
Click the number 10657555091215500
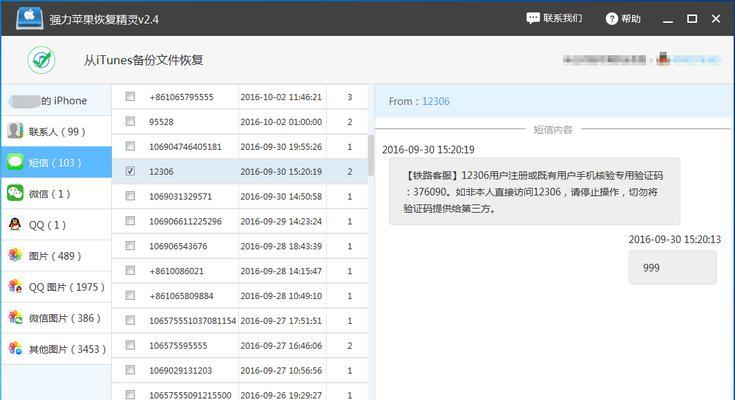click(x=190, y=395)
